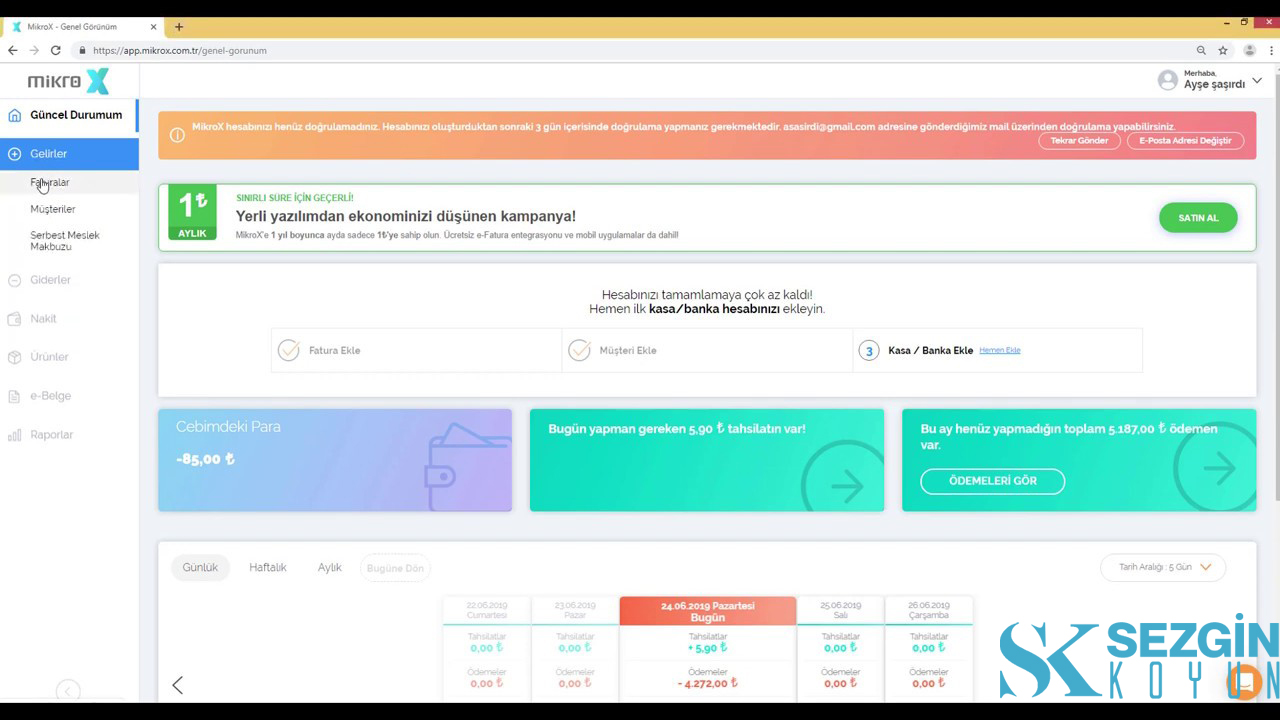Open Chrome menu three dots

(1271, 50)
